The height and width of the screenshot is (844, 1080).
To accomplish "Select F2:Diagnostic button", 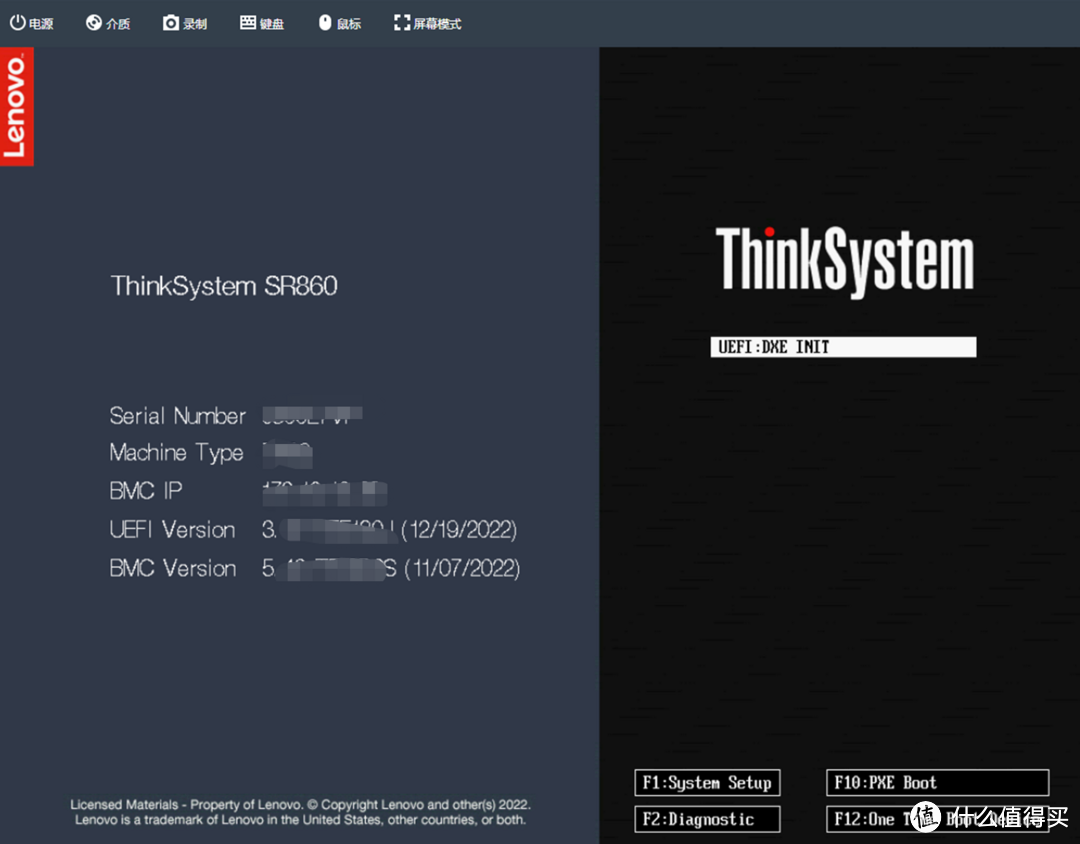I will [707, 819].
